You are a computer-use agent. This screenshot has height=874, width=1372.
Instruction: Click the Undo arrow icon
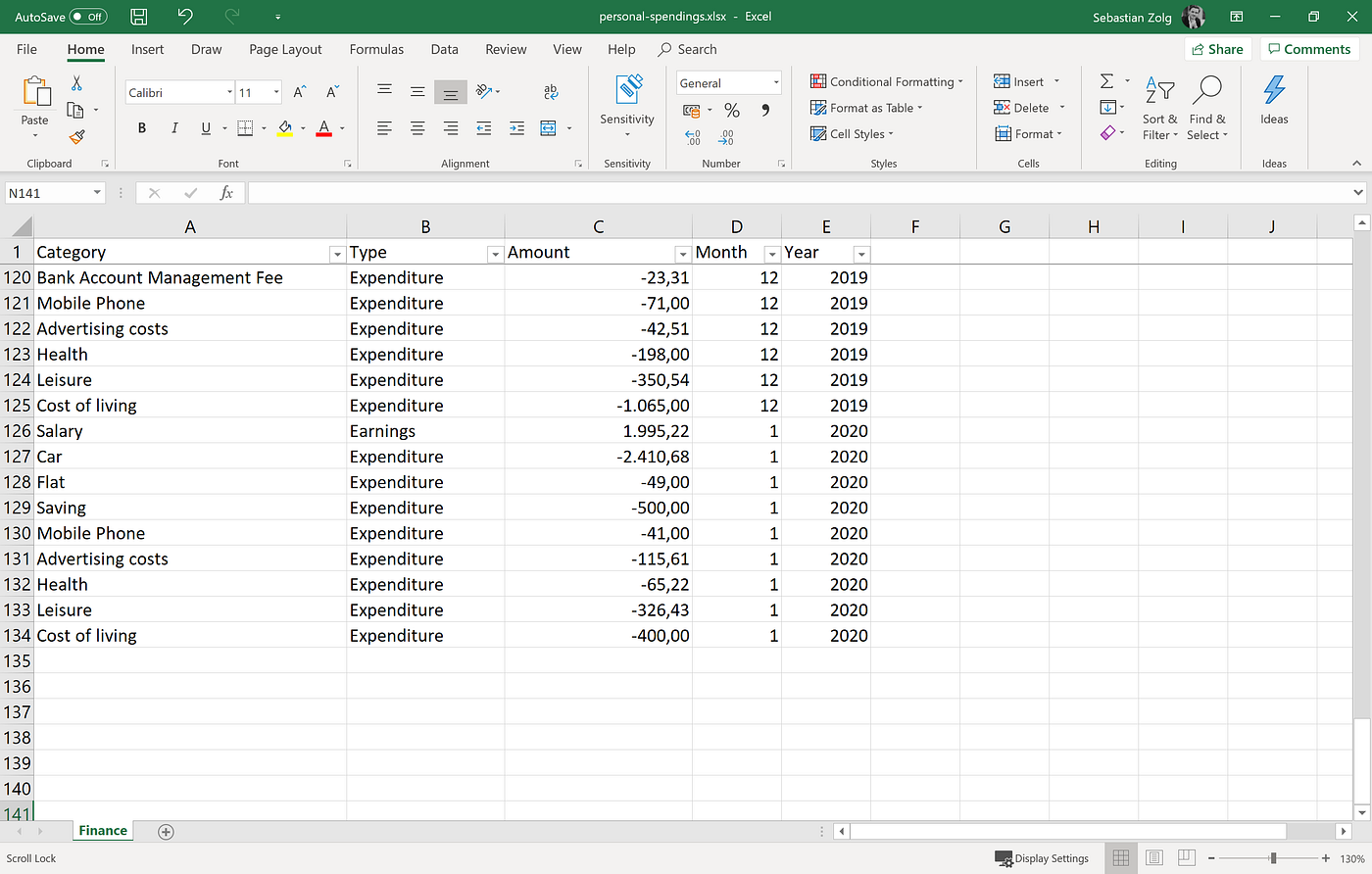pos(185,16)
